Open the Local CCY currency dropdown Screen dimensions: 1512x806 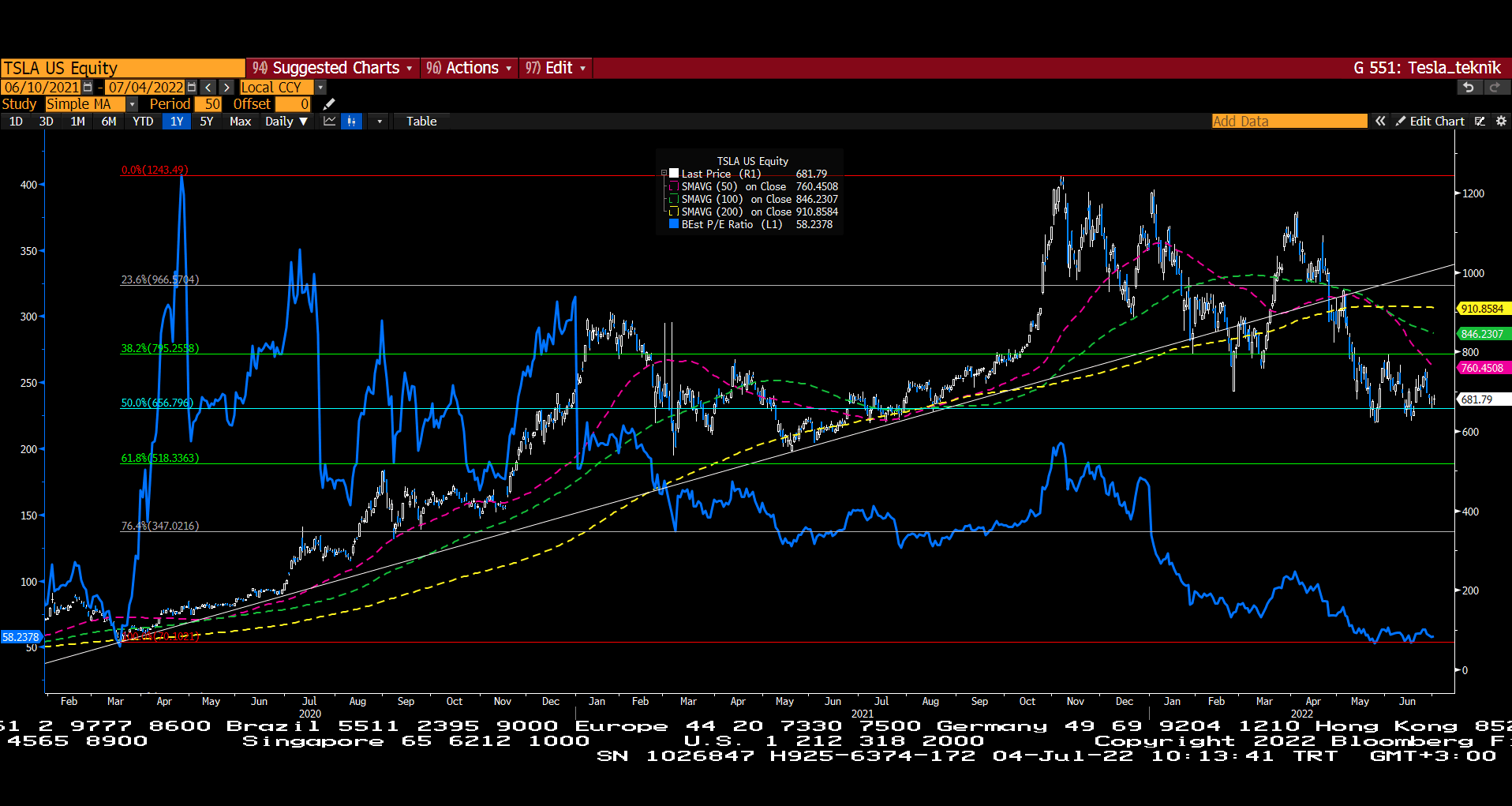coord(320,88)
